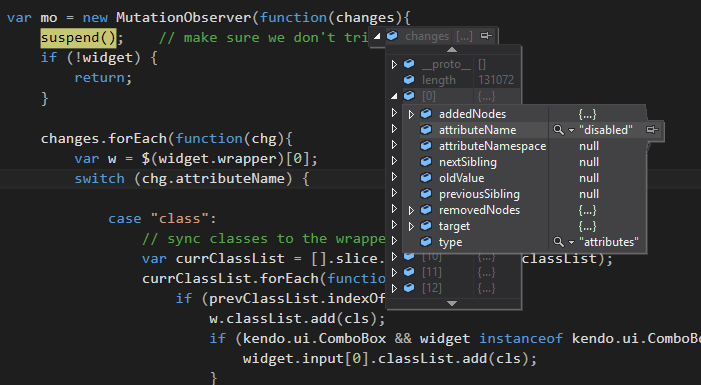Click the cube icon next to length
The height and width of the screenshot is (385, 701).
click(409, 80)
